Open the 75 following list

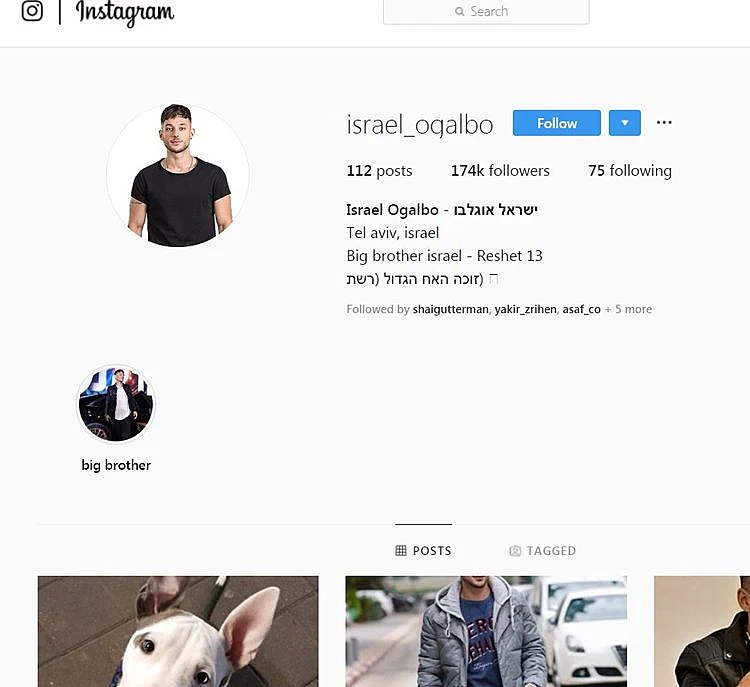click(x=630, y=171)
